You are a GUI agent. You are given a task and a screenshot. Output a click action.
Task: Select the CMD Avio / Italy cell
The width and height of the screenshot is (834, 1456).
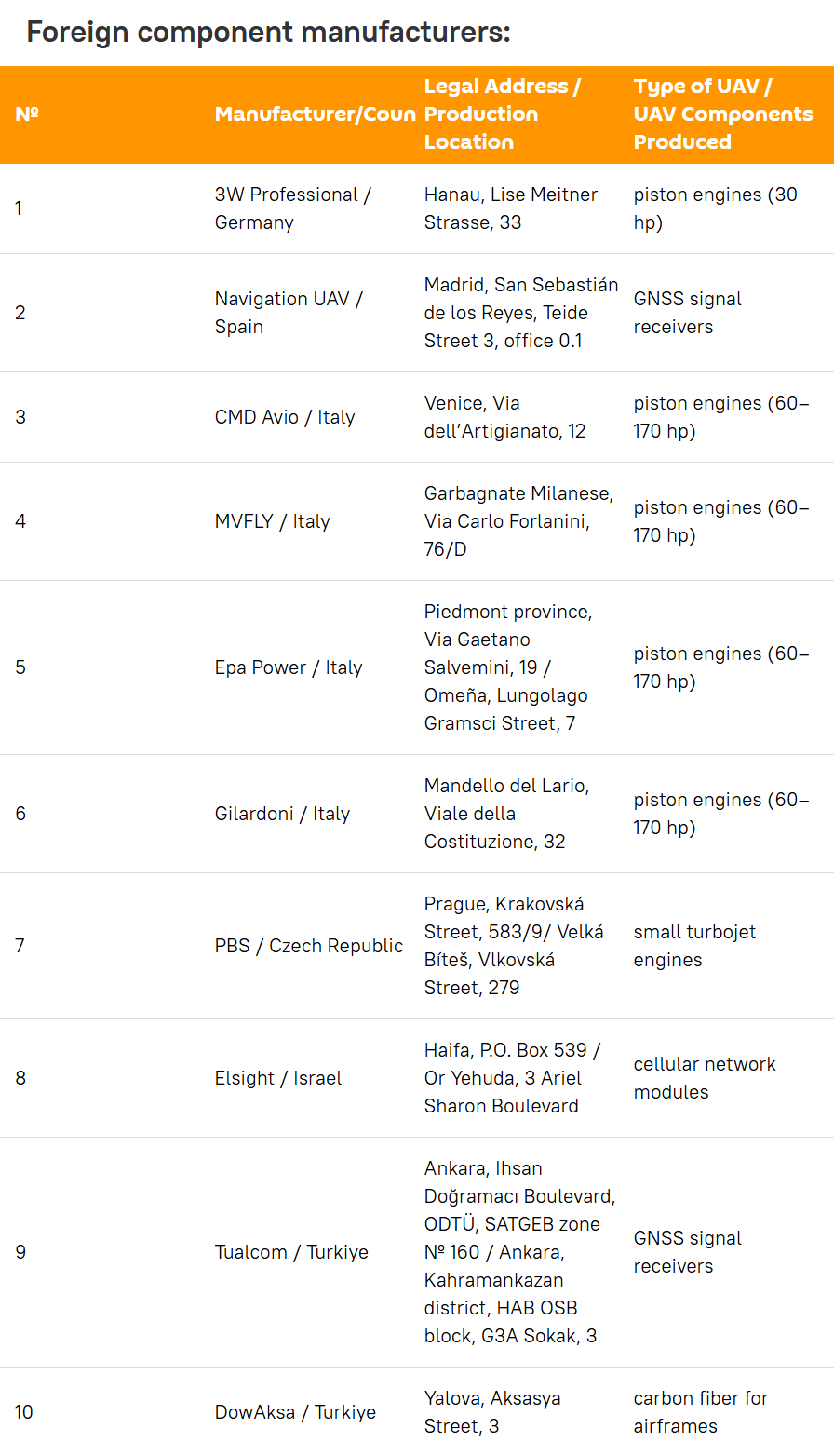(x=285, y=417)
